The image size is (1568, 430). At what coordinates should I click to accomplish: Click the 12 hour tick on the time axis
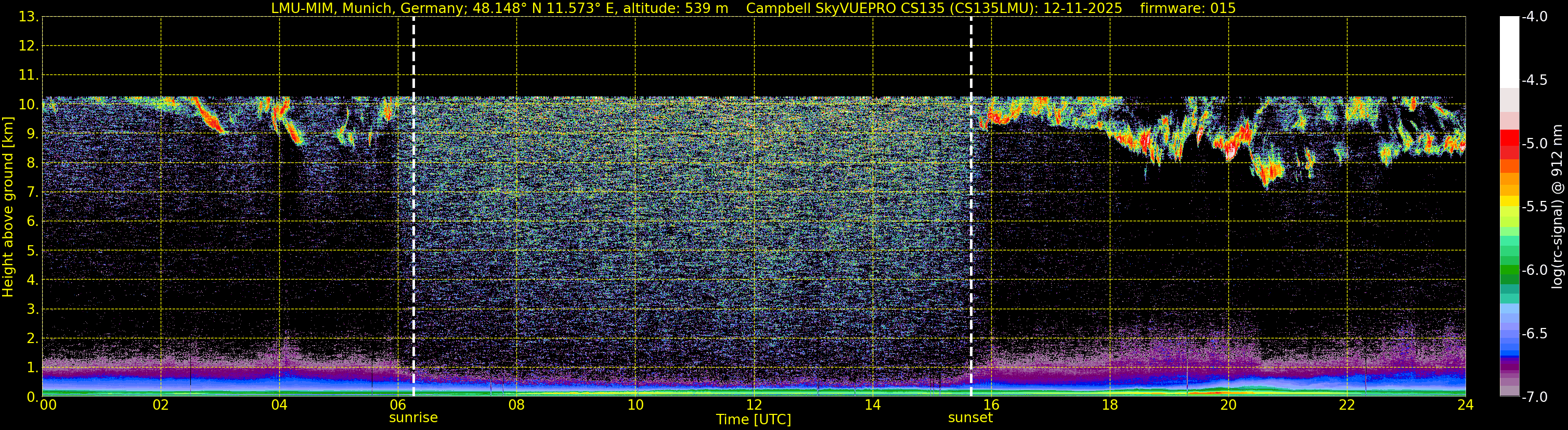[x=754, y=406]
